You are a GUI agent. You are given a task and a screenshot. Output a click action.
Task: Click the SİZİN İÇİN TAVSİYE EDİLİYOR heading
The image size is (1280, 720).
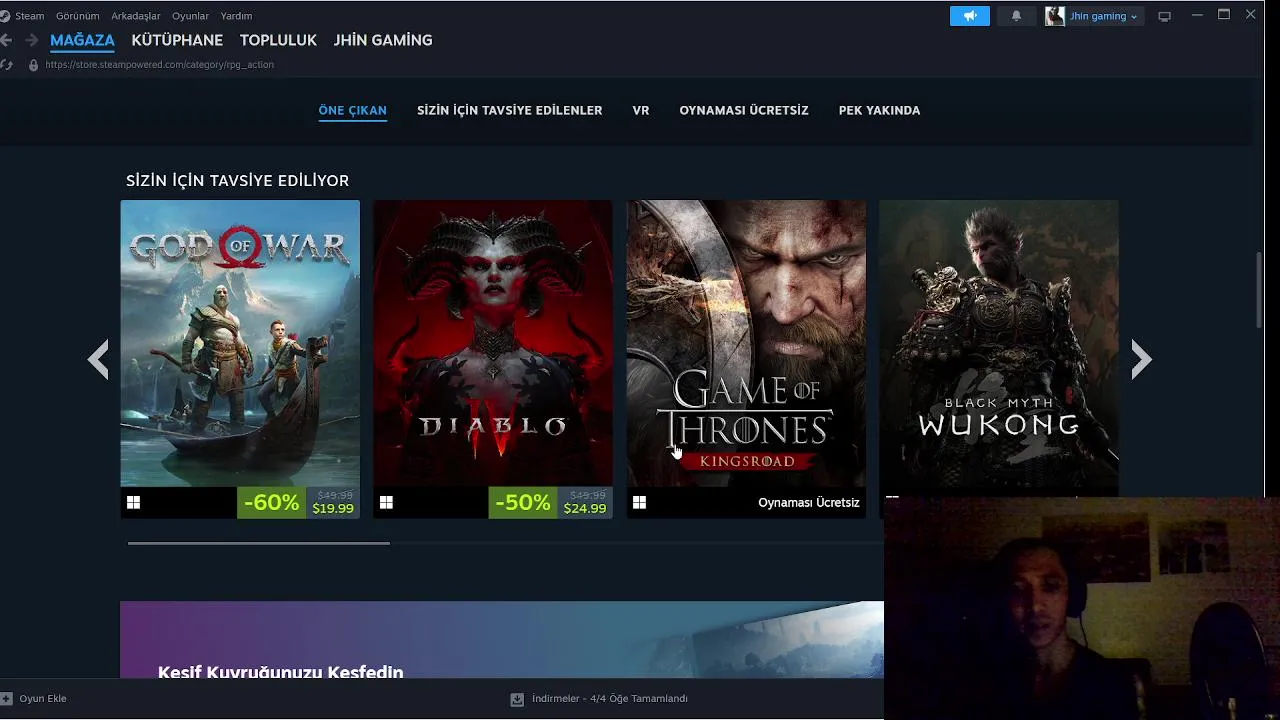[238, 181]
